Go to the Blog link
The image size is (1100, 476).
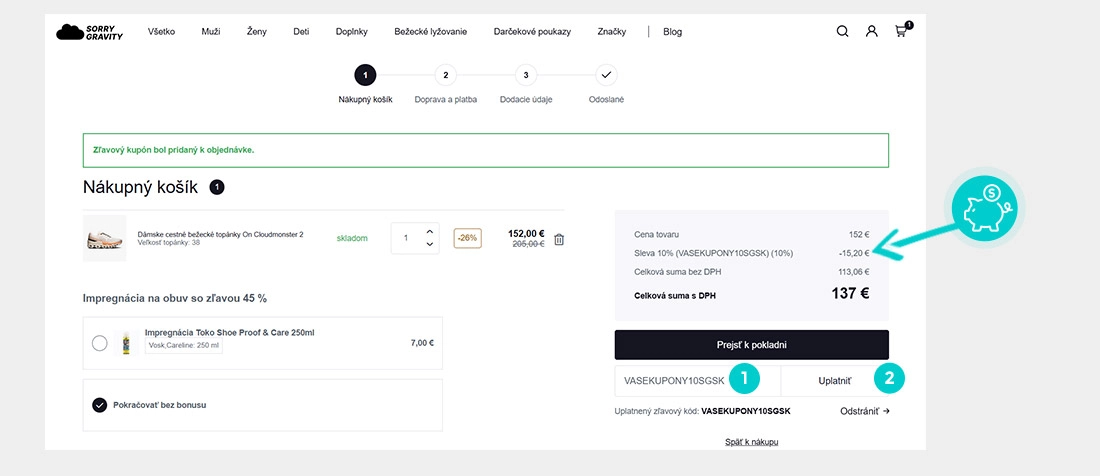click(672, 32)
